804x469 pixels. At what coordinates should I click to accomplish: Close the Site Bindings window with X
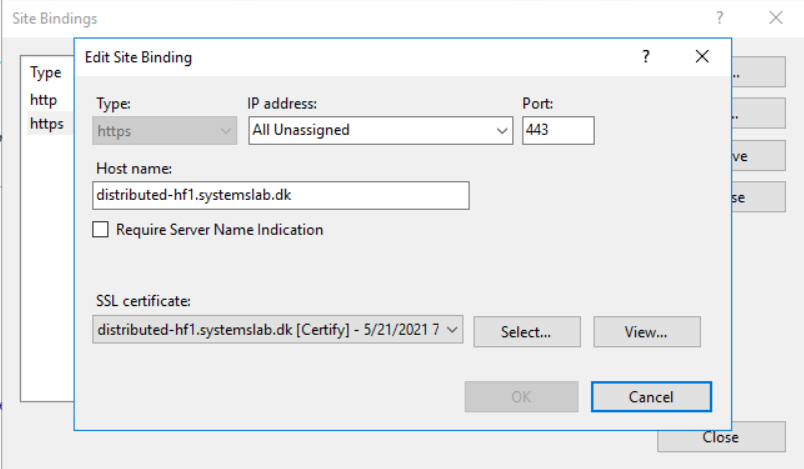pos(776,18)
